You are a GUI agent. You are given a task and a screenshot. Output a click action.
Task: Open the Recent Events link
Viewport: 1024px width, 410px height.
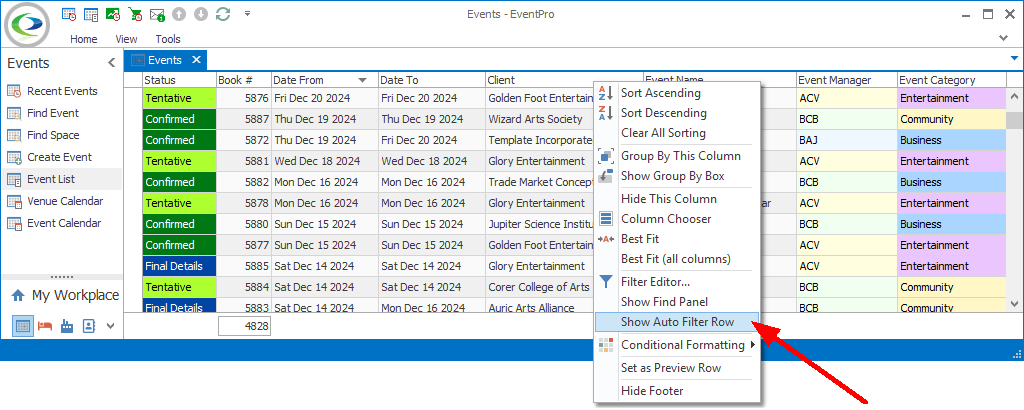62,91
